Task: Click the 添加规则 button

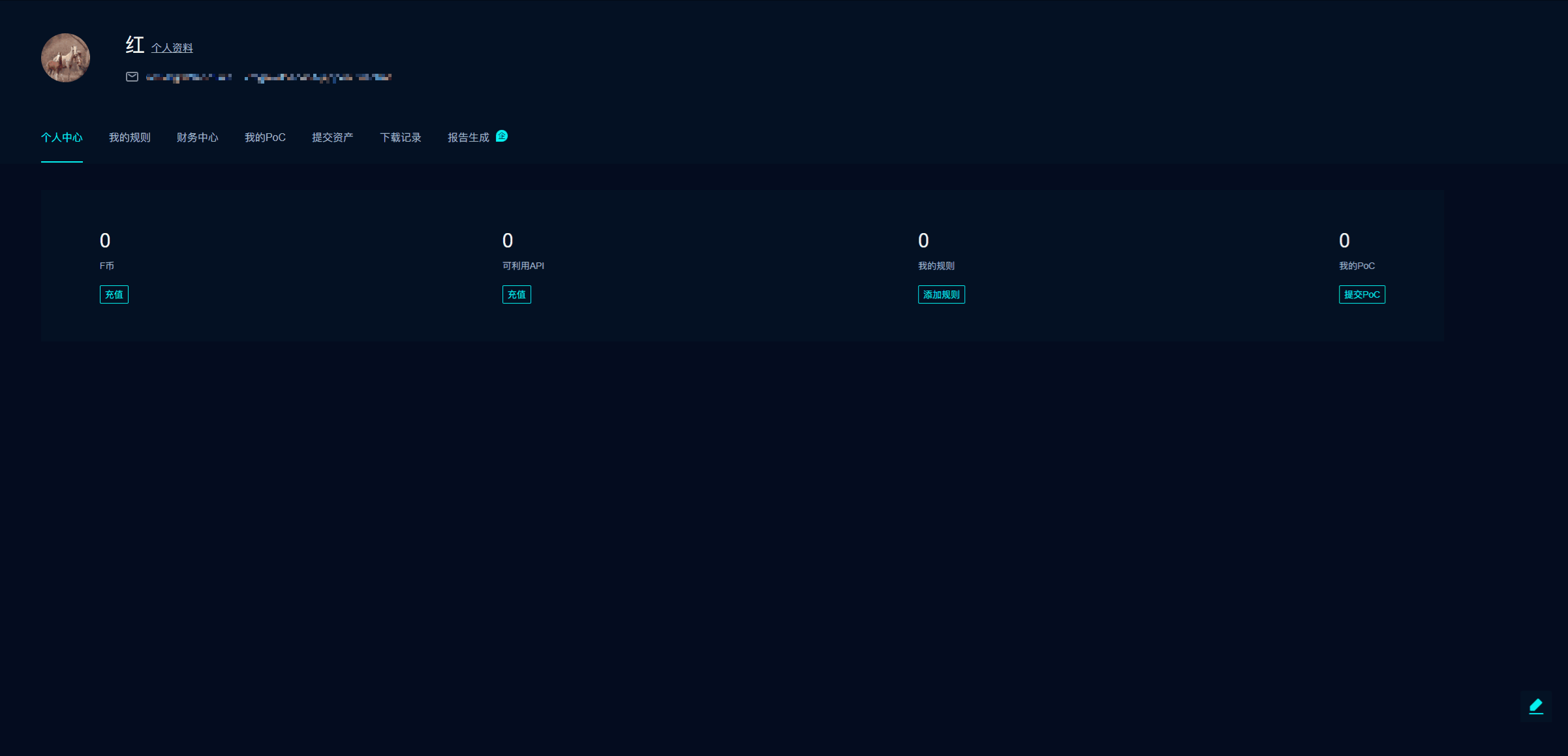Action: point(941,294)
